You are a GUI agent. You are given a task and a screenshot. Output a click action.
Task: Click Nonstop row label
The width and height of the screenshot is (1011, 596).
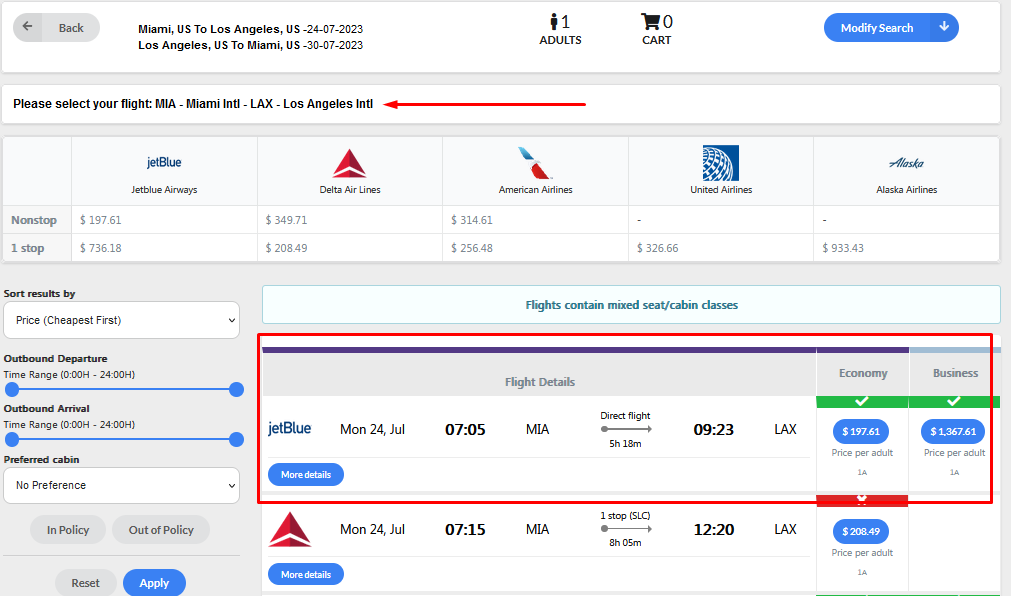(x=34, y=220)
